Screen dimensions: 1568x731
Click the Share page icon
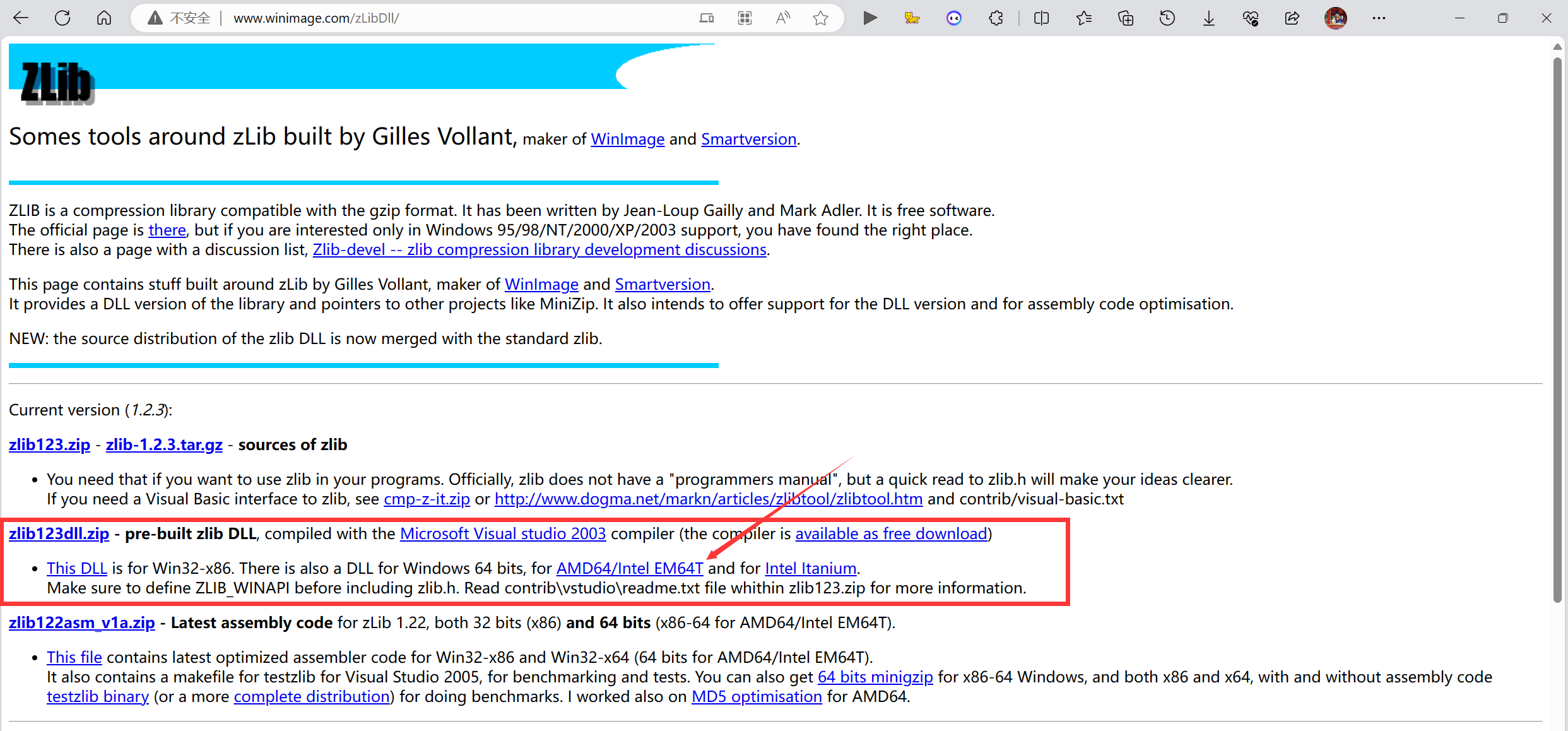click(x=1292, y=18)
